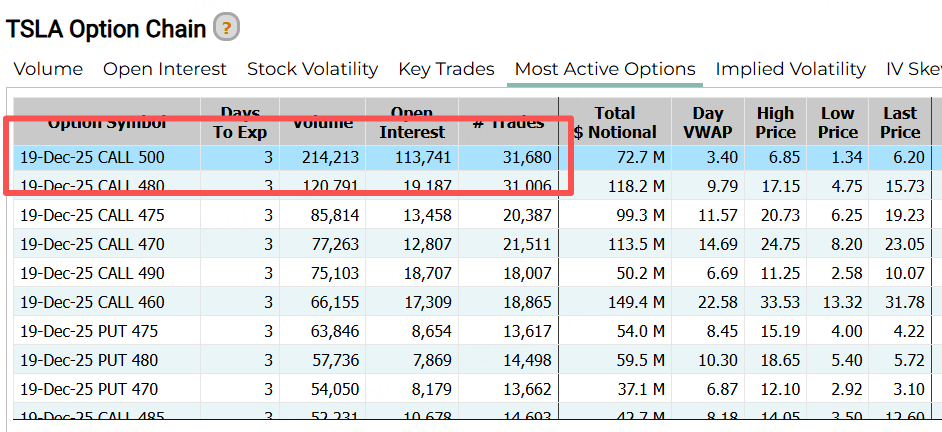Go to the Key Trades tab

click(446, 69)
